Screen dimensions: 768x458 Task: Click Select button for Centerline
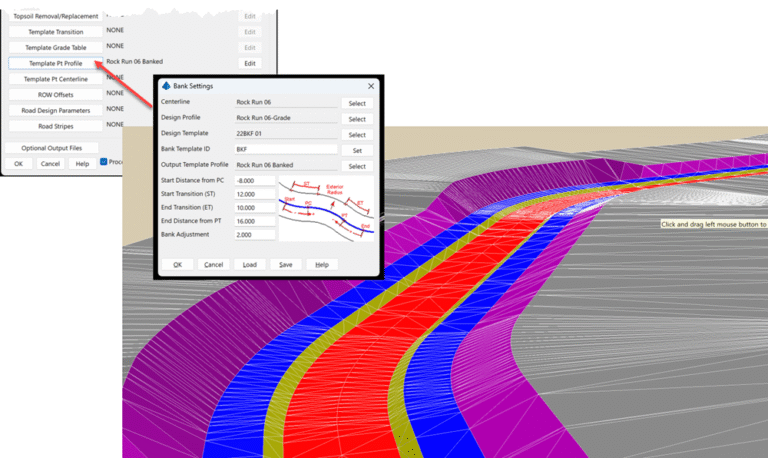click(357, 103)
